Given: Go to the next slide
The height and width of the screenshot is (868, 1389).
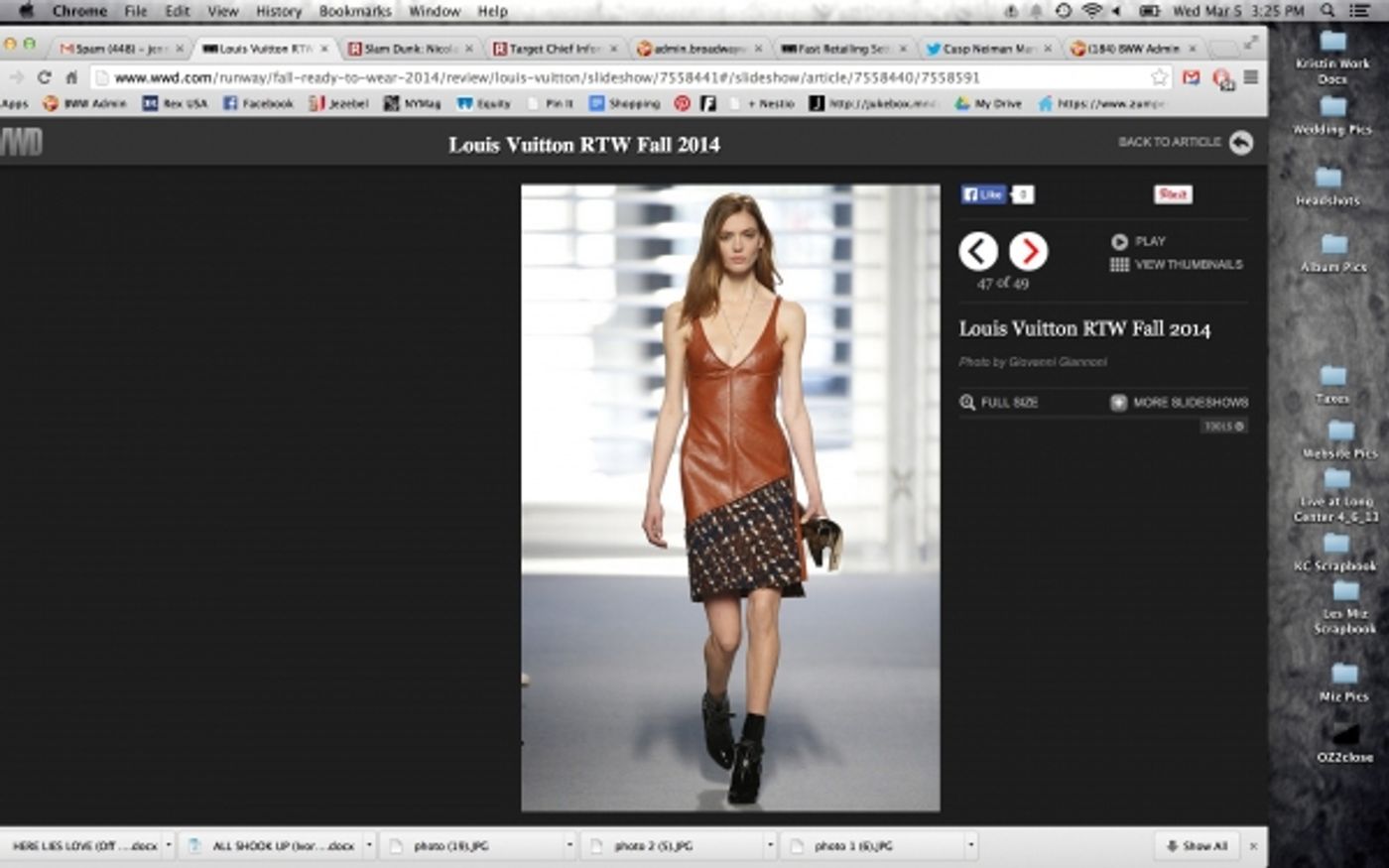Looking at the screenshot, I should (x=1028, y=251).
